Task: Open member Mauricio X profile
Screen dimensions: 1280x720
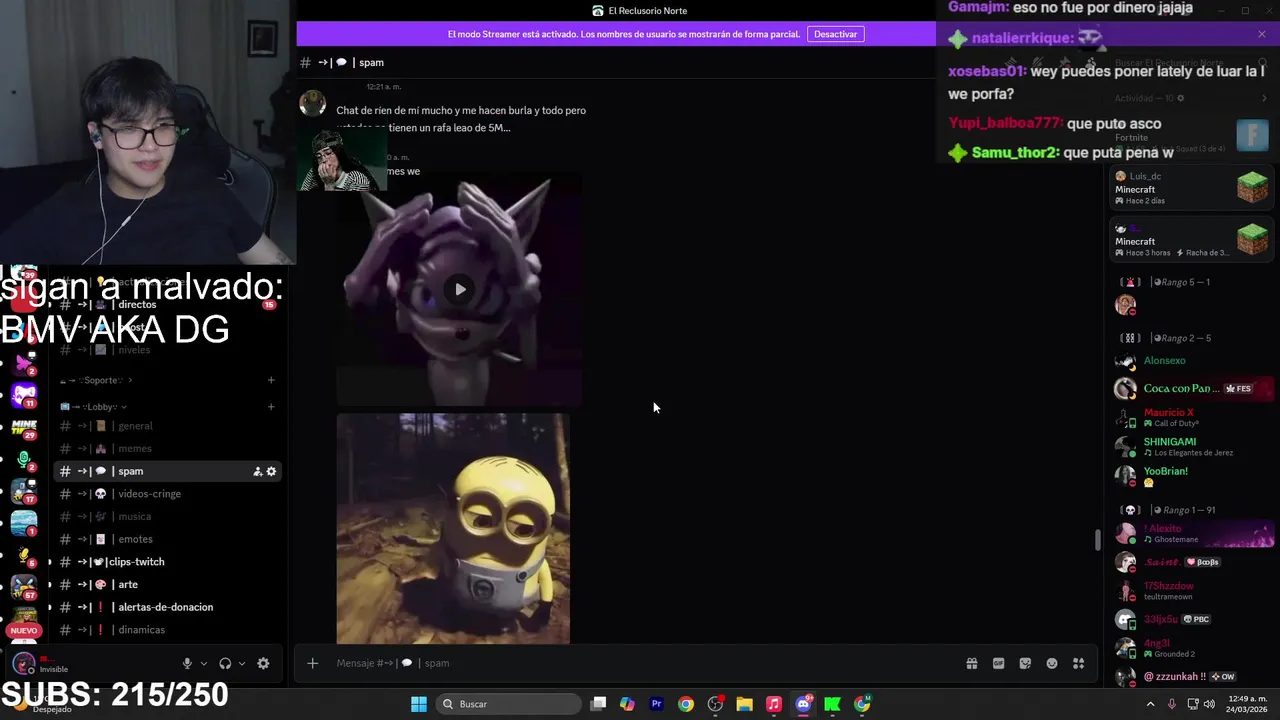Action: tap(1190, 417)
